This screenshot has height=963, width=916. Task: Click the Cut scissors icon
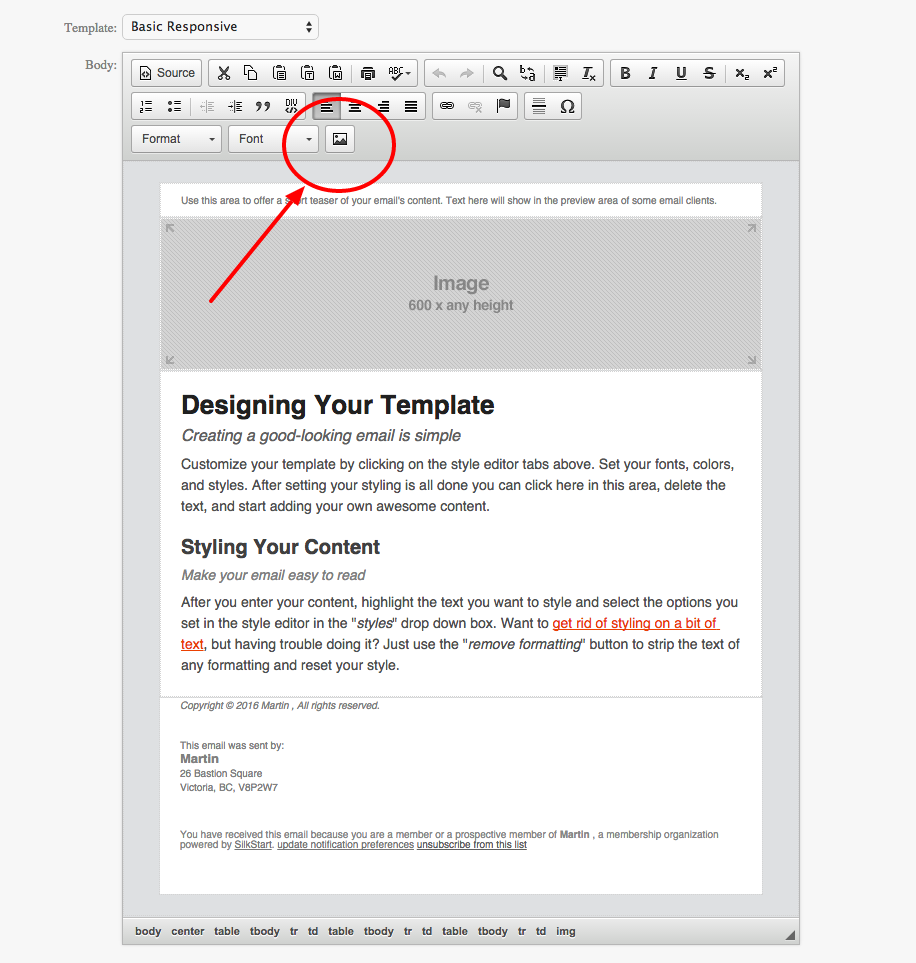pyautogui.click(x=223, y=73)
